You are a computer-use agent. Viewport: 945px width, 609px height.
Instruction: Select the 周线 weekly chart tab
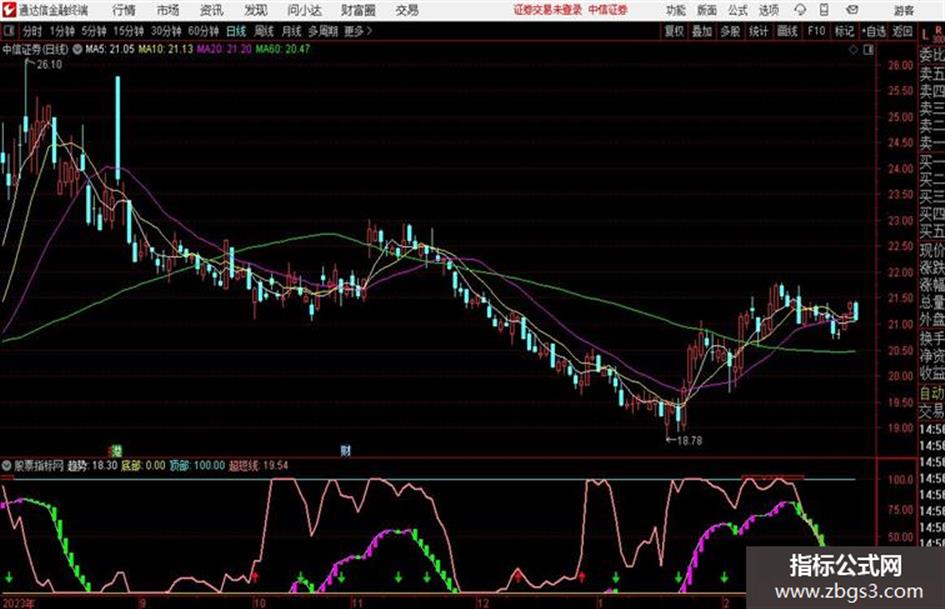coord(264,31)
